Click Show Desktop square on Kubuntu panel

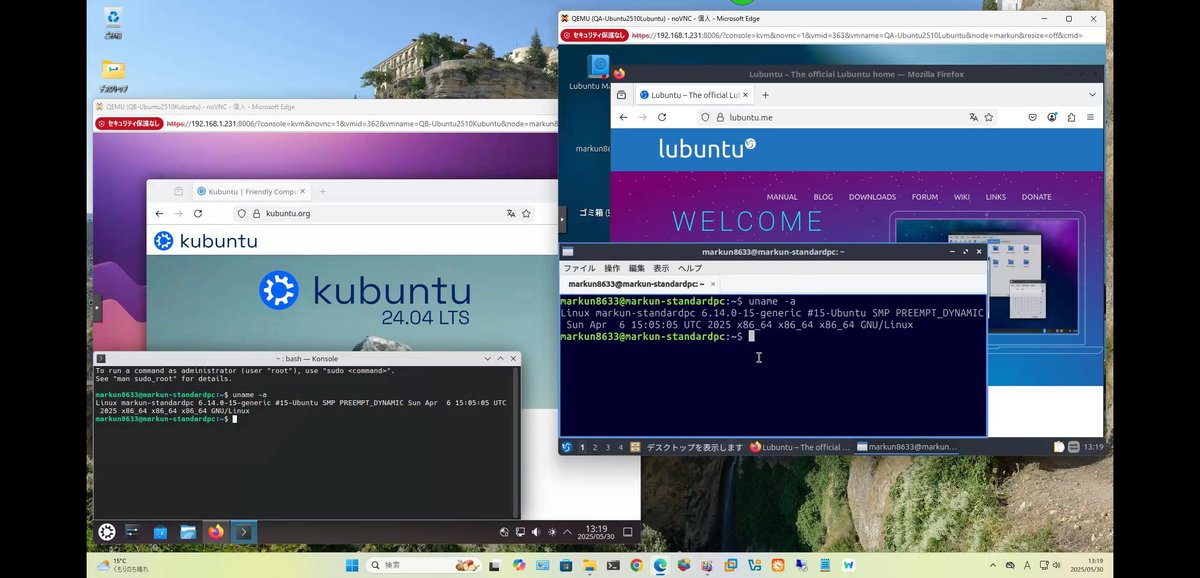(627, 532)
